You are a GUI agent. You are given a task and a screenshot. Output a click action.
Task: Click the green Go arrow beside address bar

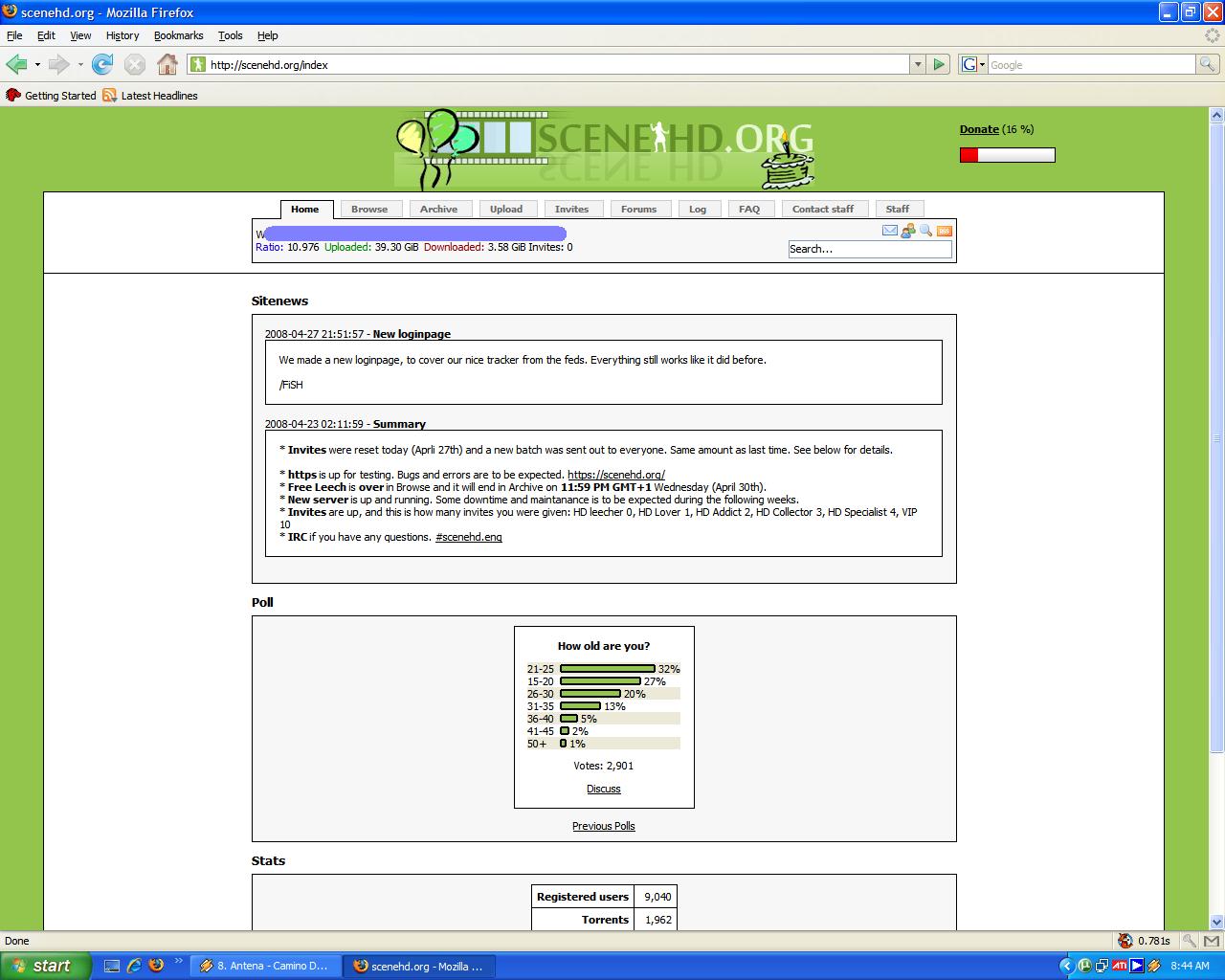tap(939, 64)
